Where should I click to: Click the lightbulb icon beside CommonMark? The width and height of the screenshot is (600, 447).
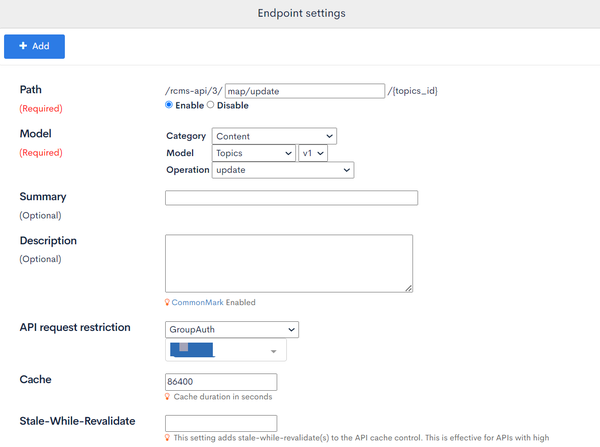[x=167, y=302]
